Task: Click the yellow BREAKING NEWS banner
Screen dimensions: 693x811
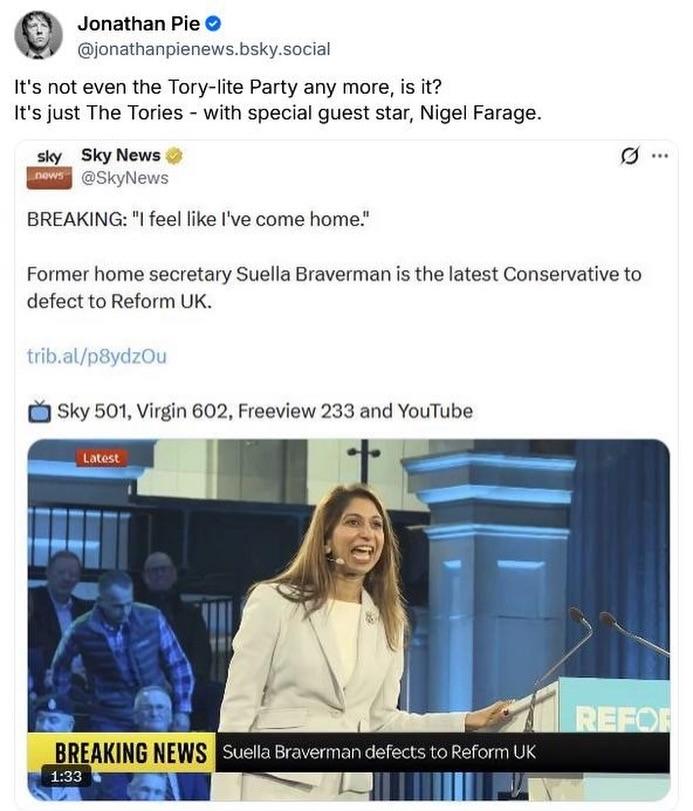Action: [122, 753]
